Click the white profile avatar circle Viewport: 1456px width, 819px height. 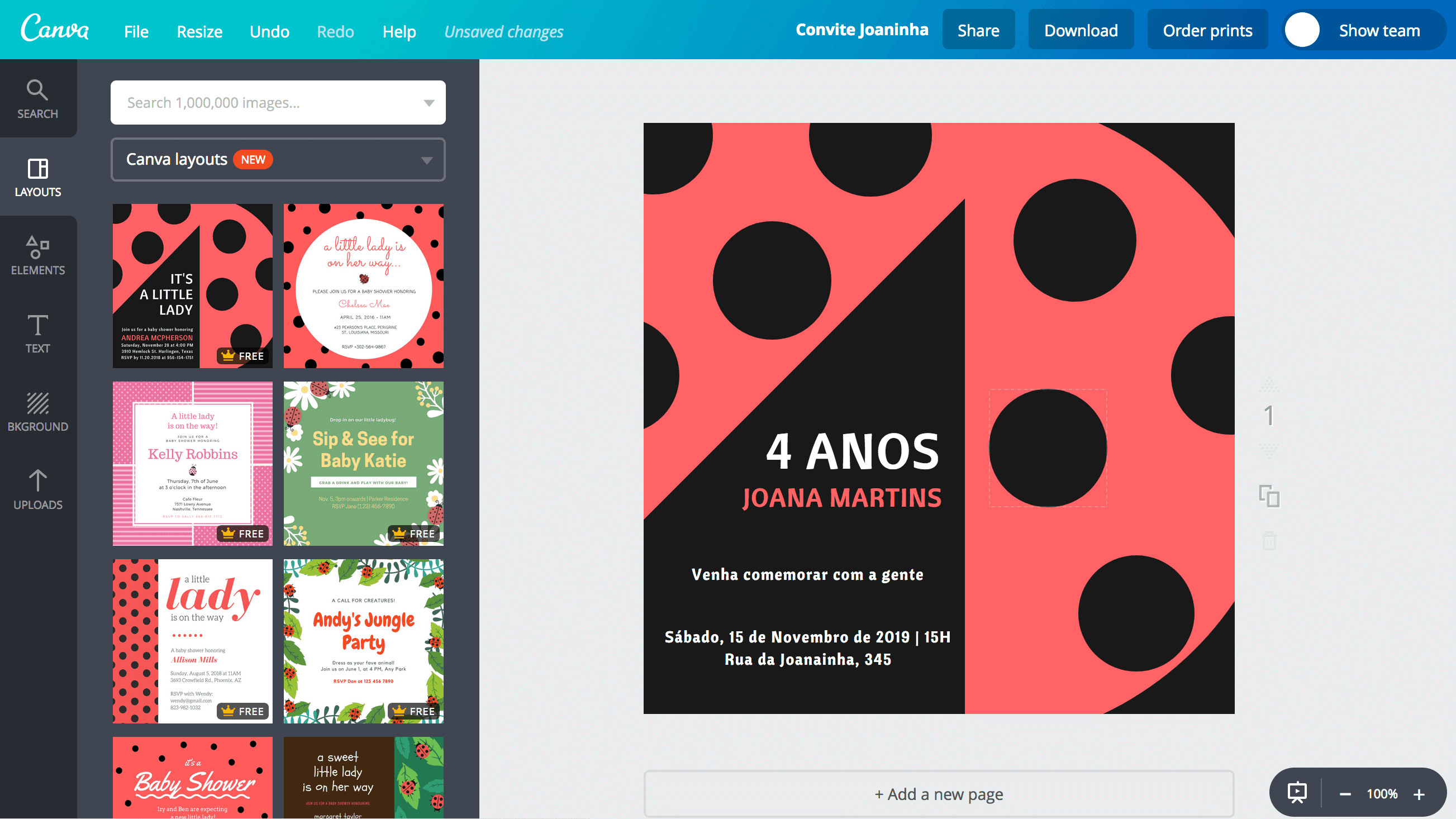click(1302, 30)
